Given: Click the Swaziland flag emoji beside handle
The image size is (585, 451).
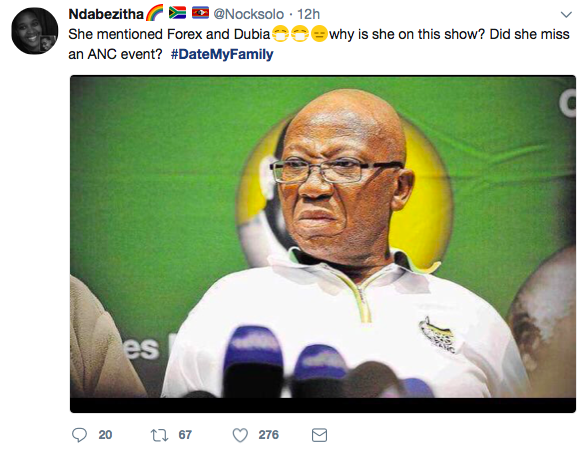Looking at the screenshot, I should click(200, 13).
